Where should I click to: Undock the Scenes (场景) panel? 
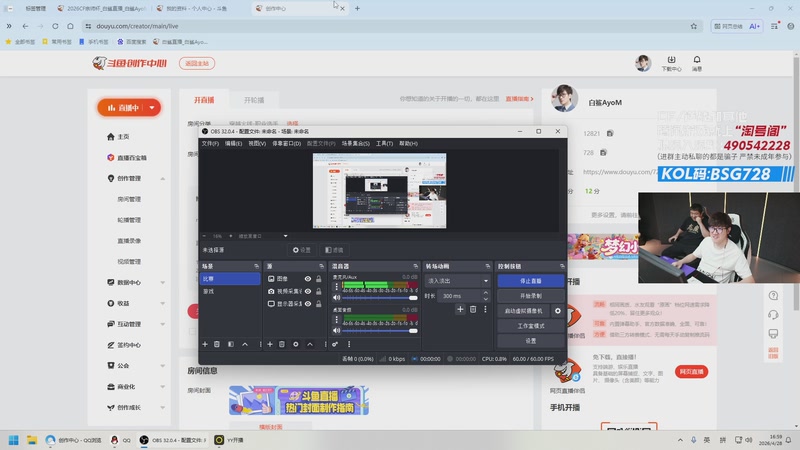click(x=256, y=266)
